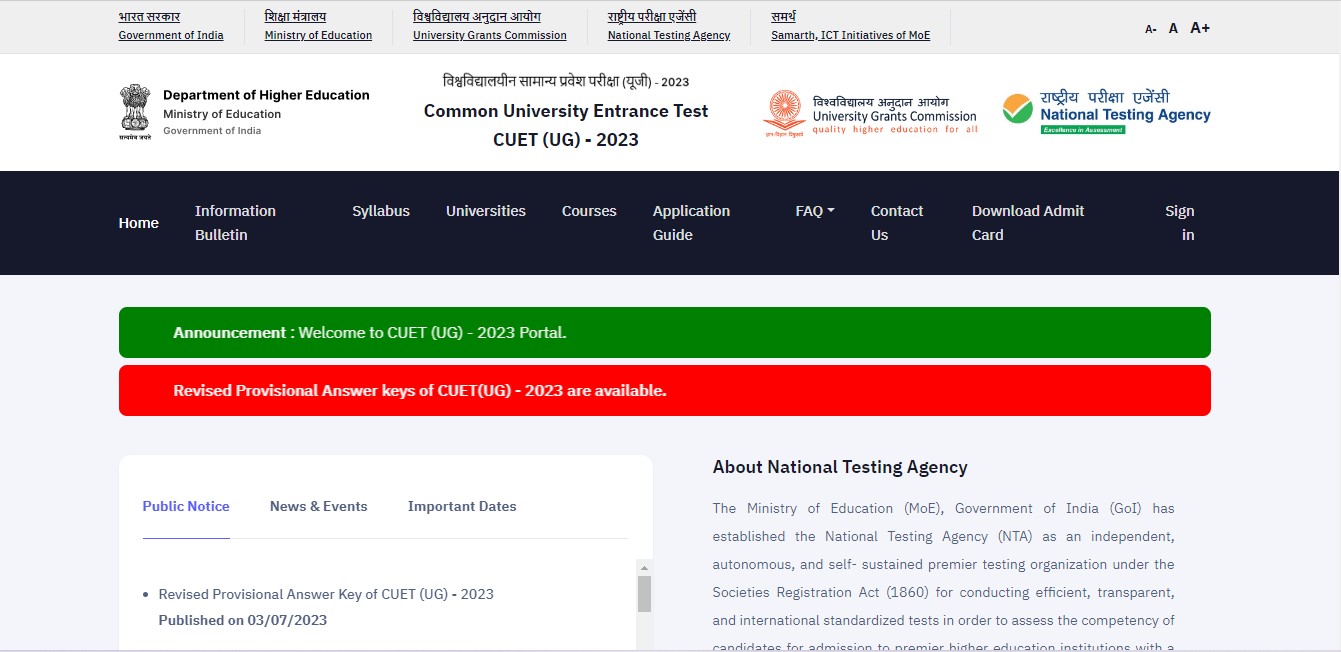Switch to the News & Events tab
The width and height of the screenshot is (1341, 652).
click(x=318, y=506)
